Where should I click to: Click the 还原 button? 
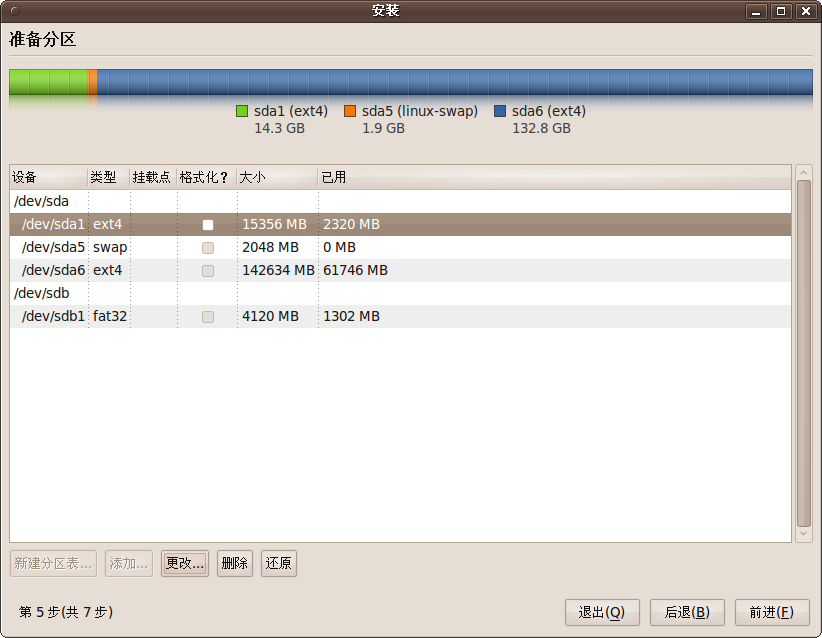coord(279,564)
